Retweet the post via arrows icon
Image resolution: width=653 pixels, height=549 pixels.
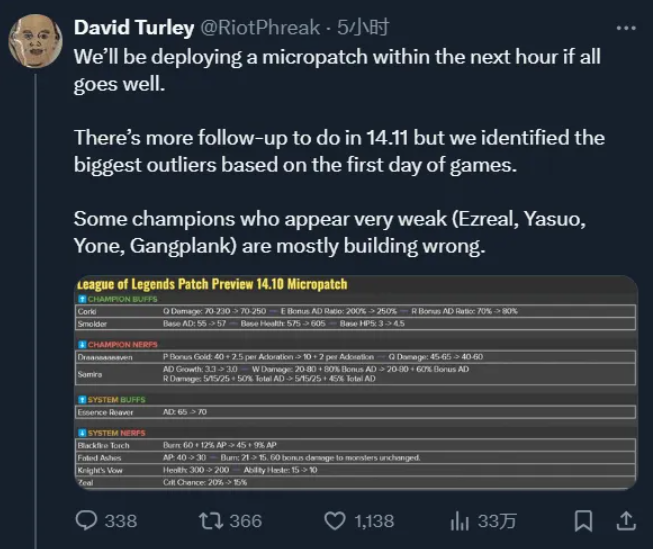click(x=212, y=521)
